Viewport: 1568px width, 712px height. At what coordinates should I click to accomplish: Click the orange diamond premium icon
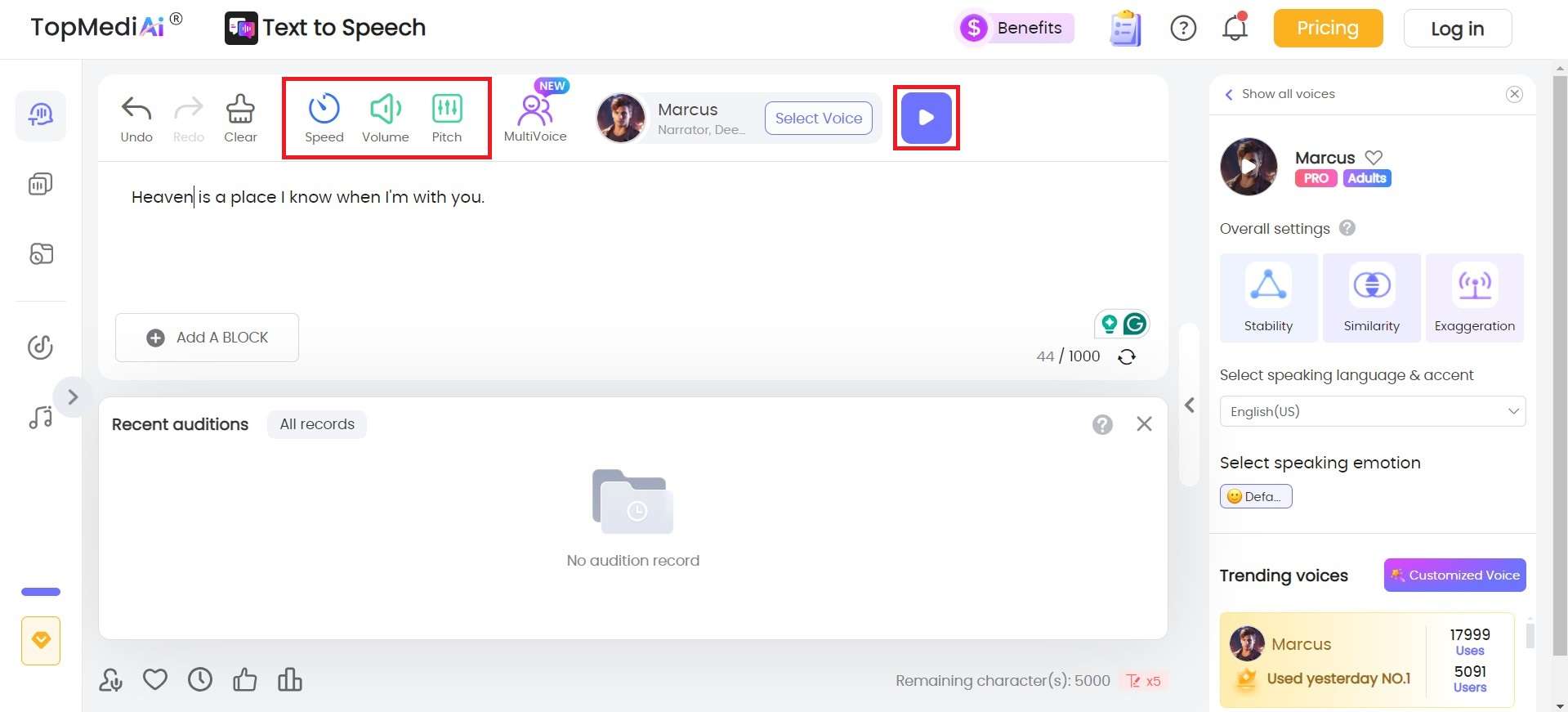(x=41, y=640)
